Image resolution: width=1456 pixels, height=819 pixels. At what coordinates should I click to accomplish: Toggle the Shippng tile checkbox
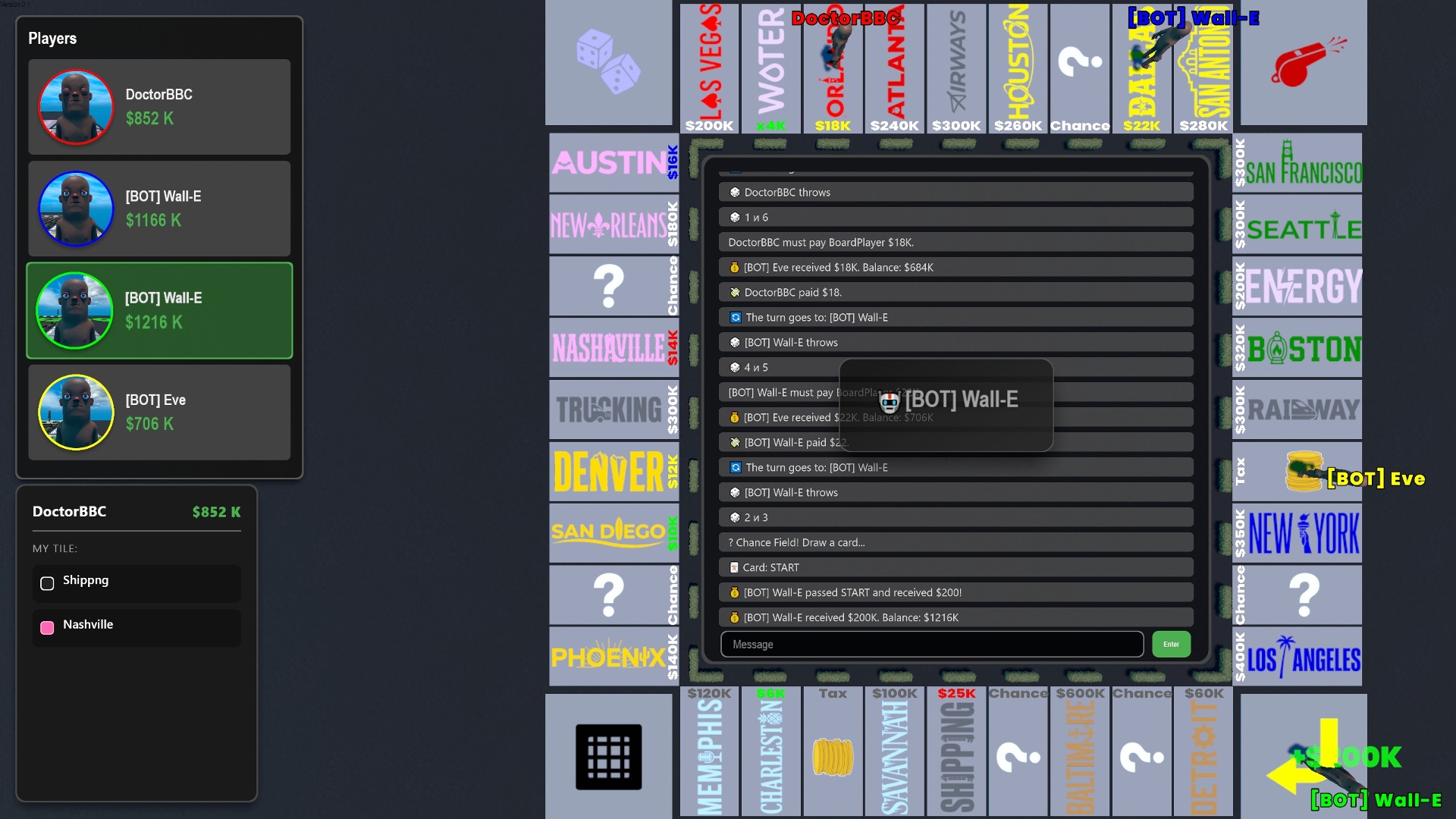point(47,583)
